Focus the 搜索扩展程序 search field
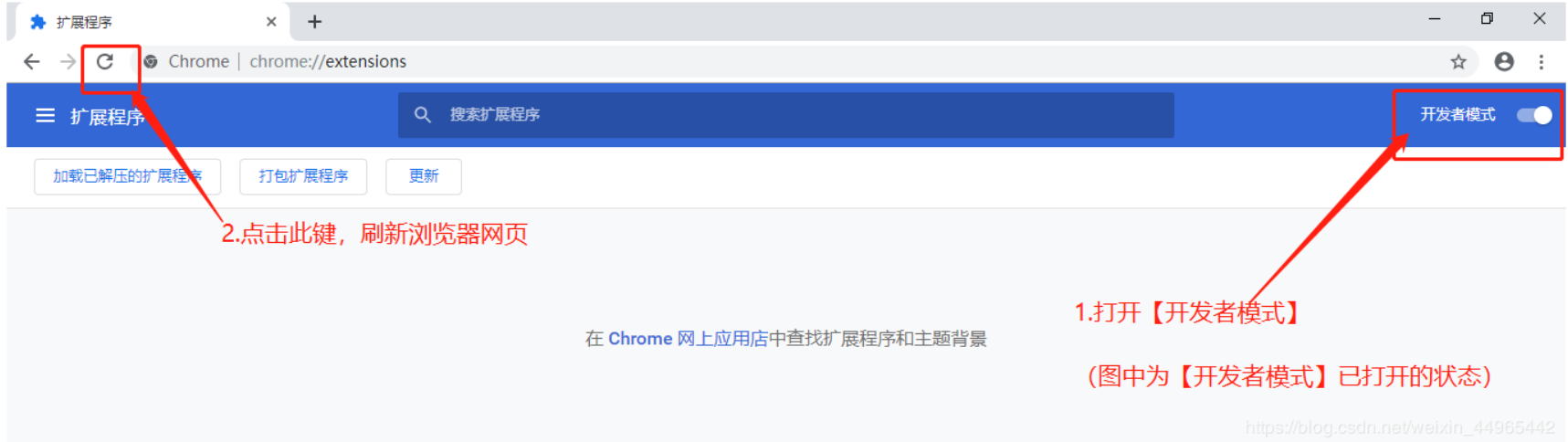The width and height of the screenshot is (1568, 442). (785, 115)
